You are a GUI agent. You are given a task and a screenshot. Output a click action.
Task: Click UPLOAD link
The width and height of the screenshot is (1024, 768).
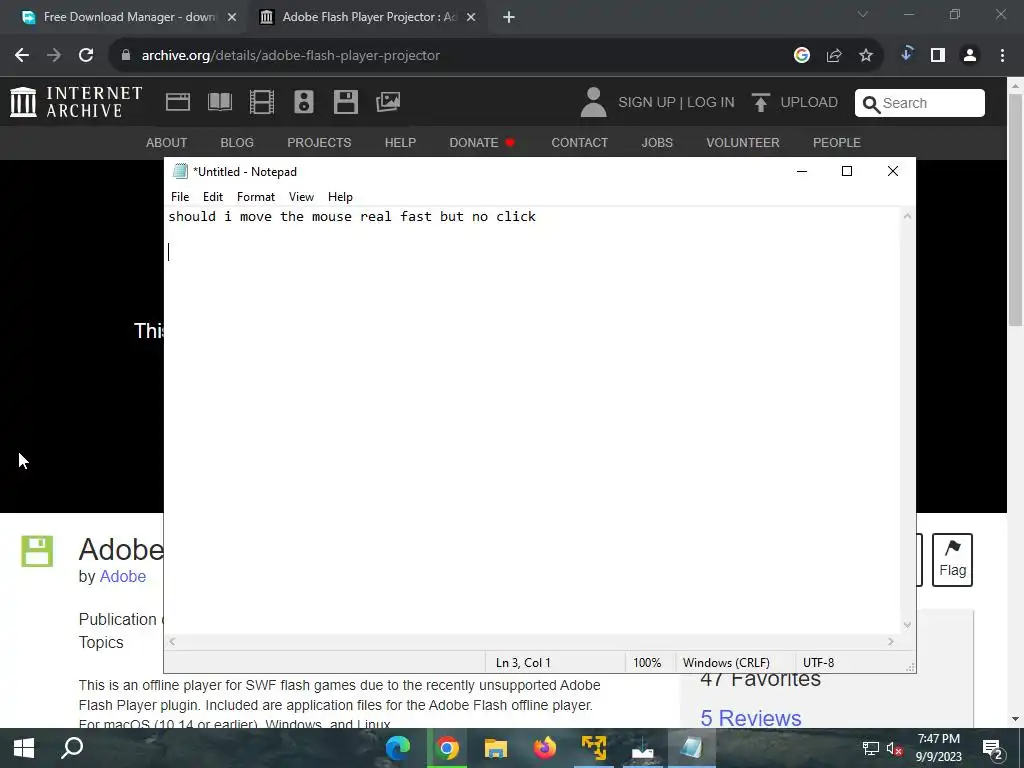point(808,103)
